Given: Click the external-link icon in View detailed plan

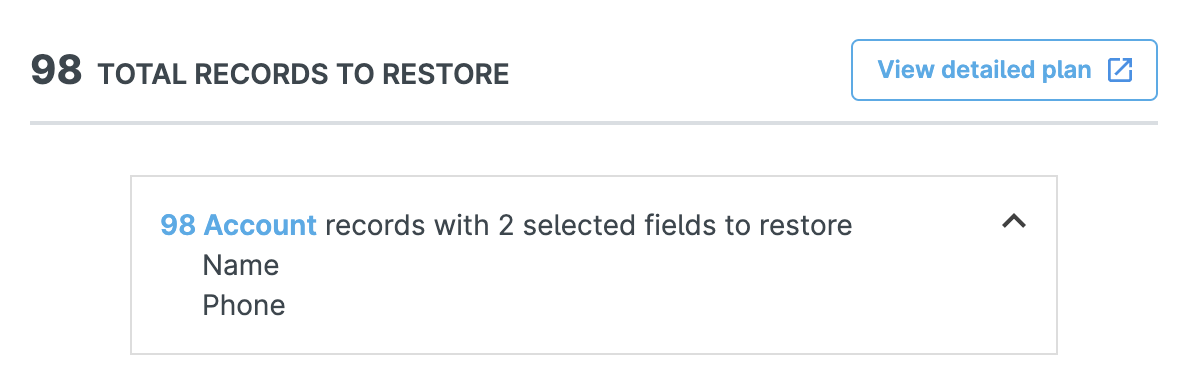Looking at the screenshot, I should point(1120,70).
